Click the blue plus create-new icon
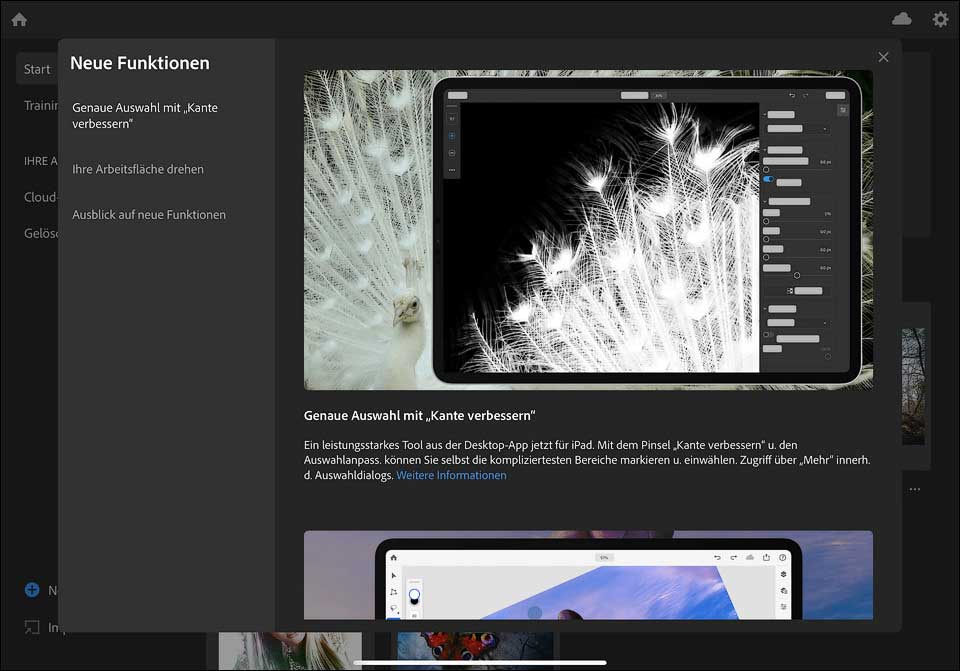 [32, 590]
